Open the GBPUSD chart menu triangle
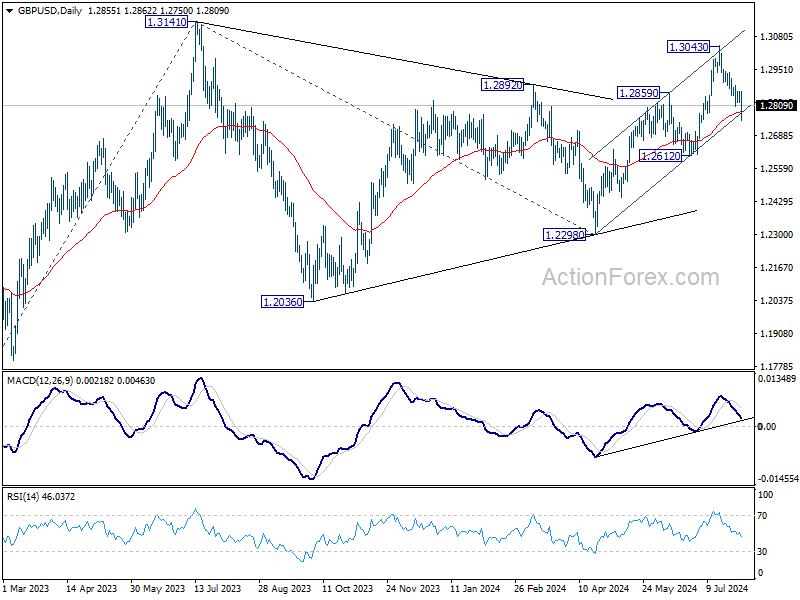This screenshot has width=800, height=600. (10, 11)
